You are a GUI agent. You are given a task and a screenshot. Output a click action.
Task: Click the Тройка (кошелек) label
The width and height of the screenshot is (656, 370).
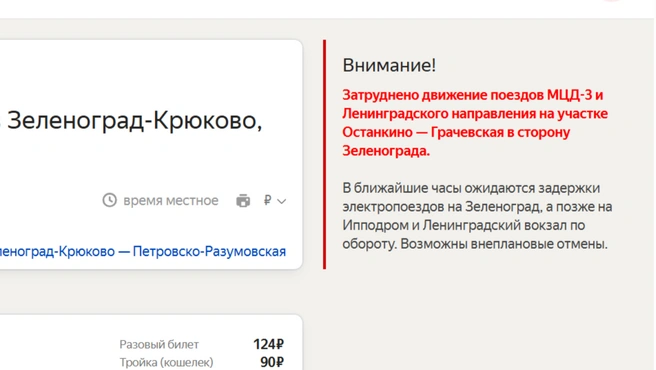pyautogui.click(x=167, y=362)
